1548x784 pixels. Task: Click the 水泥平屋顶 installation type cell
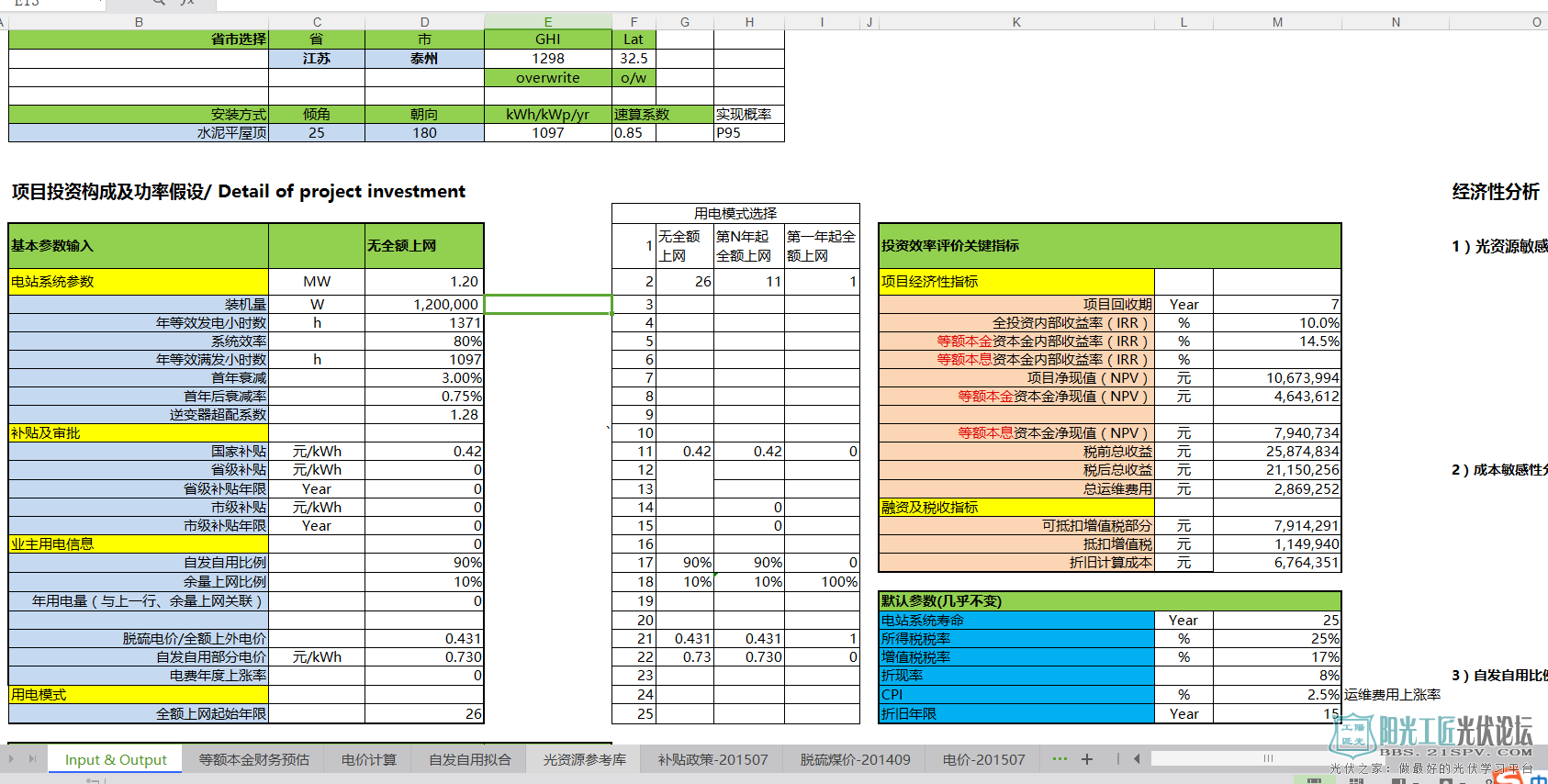[139, 133]
